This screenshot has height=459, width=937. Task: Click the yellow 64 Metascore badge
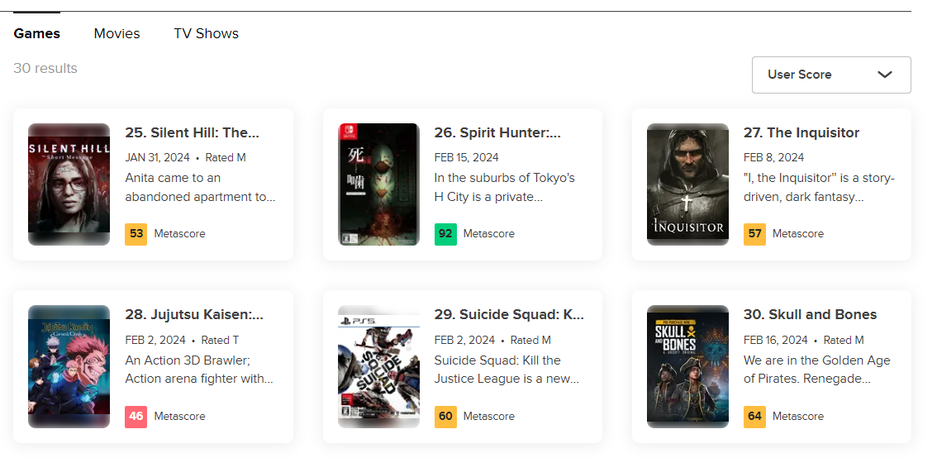pyautogui.click(x=755, y=417)
